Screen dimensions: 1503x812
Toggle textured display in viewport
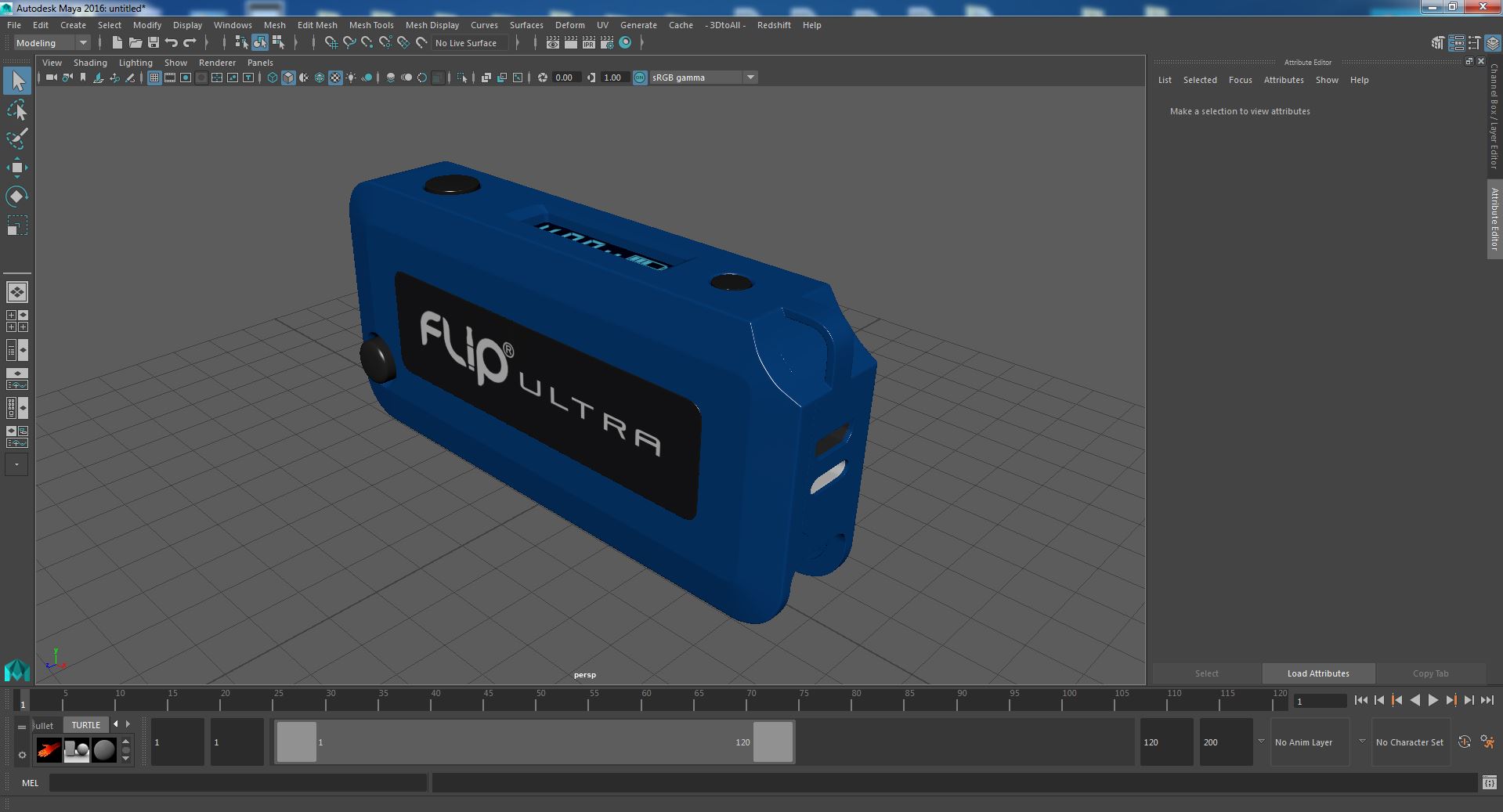click(335, 78)
